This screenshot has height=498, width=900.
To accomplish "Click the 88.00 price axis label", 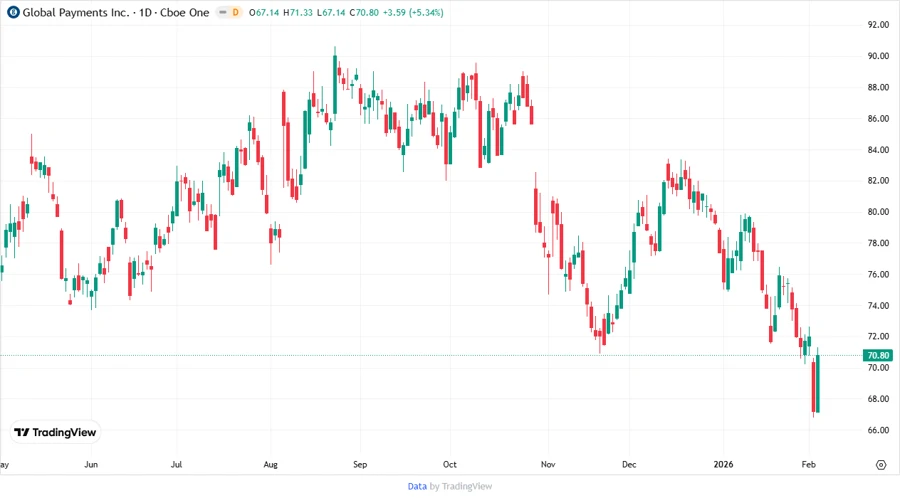I will 878,87.
